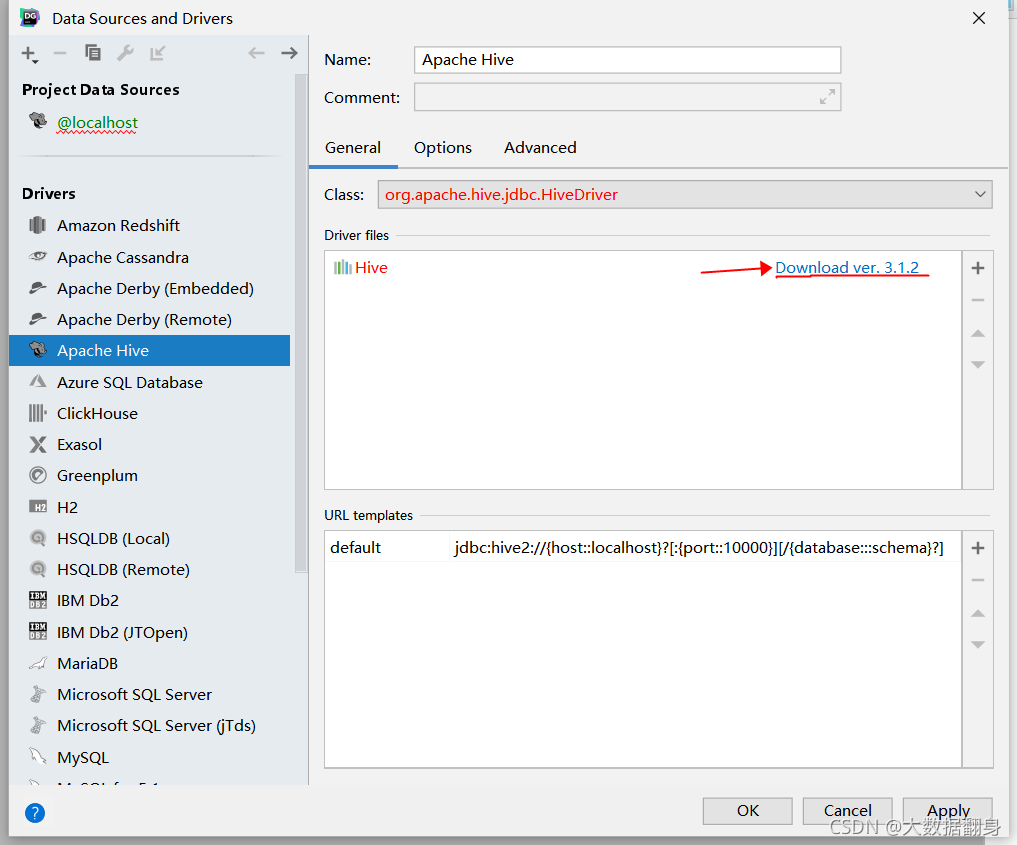Image resolution: width=1017 pixels, height=845 pixels.
Task: Add a URL template with plus button
Action: click(978, 549)
